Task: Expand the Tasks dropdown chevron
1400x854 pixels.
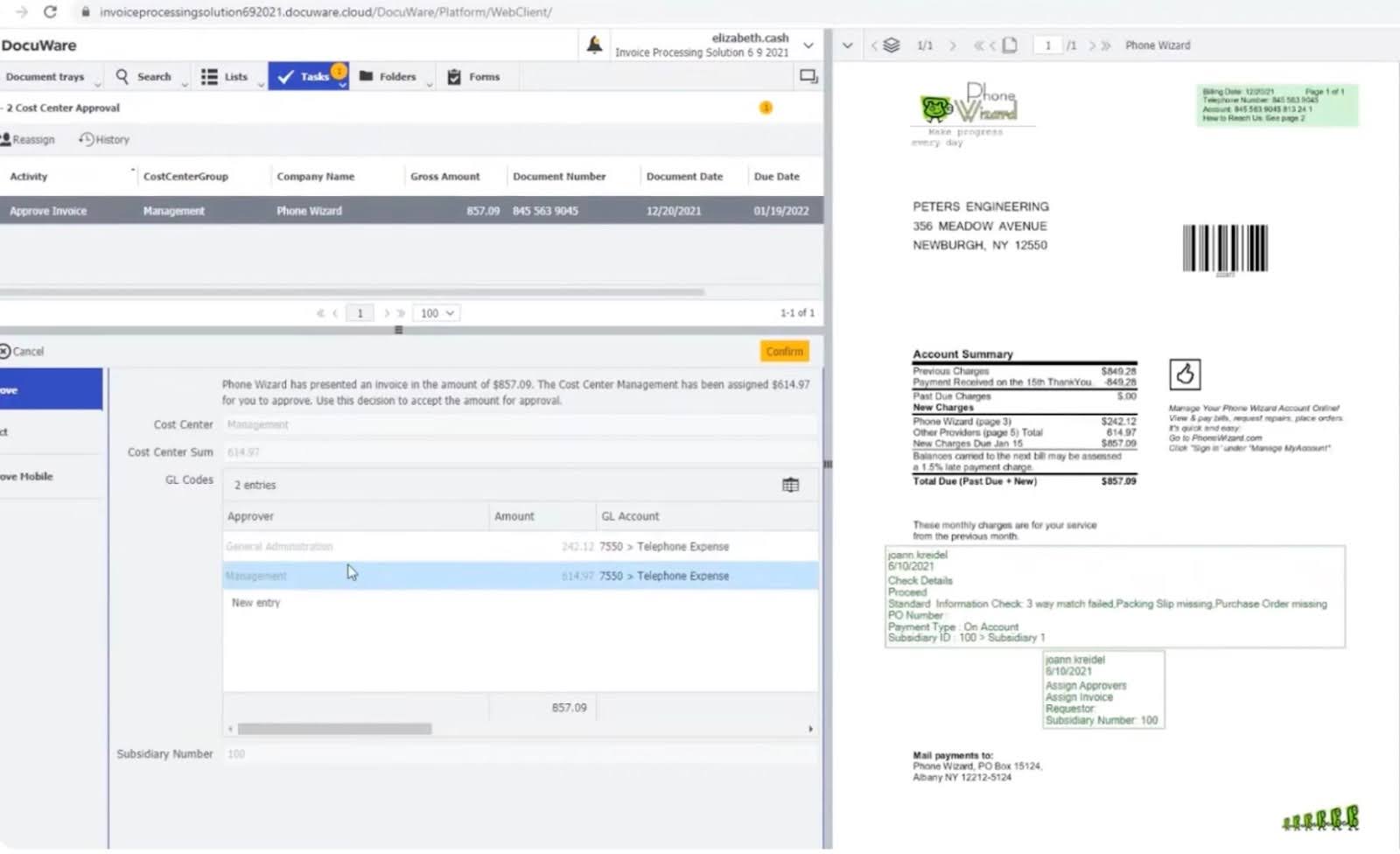Action: (x=343, y=86)
